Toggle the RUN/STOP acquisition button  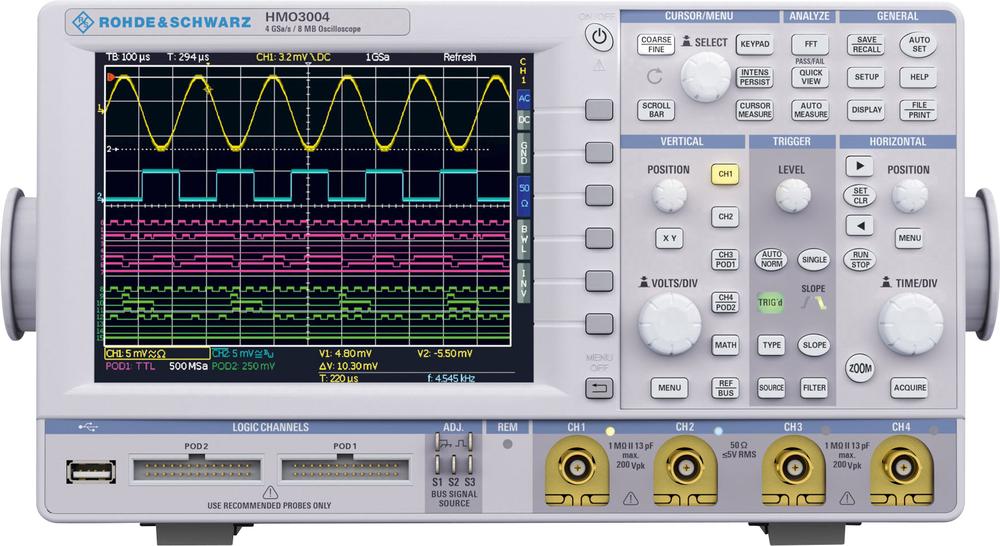click(859, 258)
